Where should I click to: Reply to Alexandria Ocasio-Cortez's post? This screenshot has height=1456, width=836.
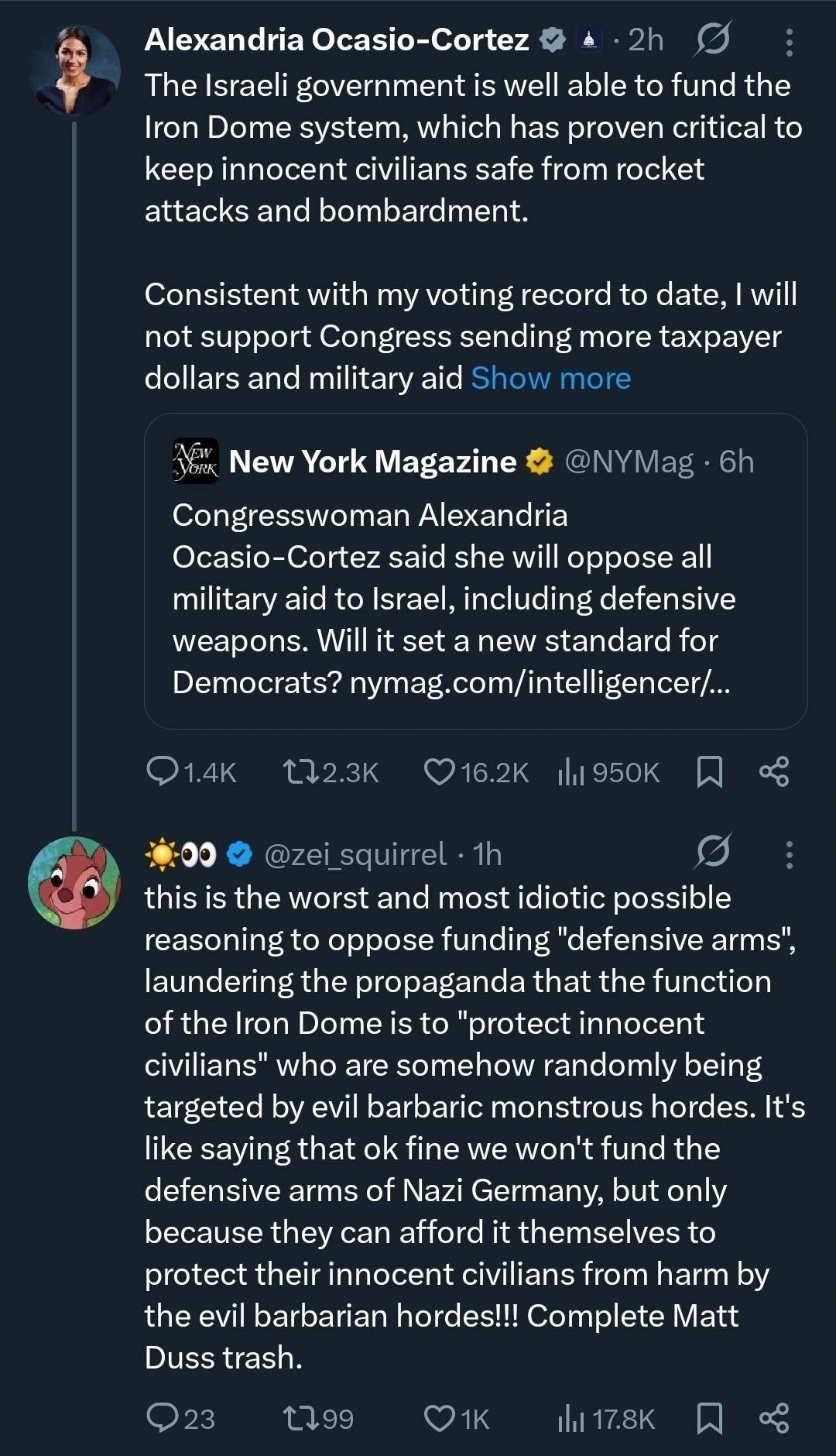click(x=163, y=771)
